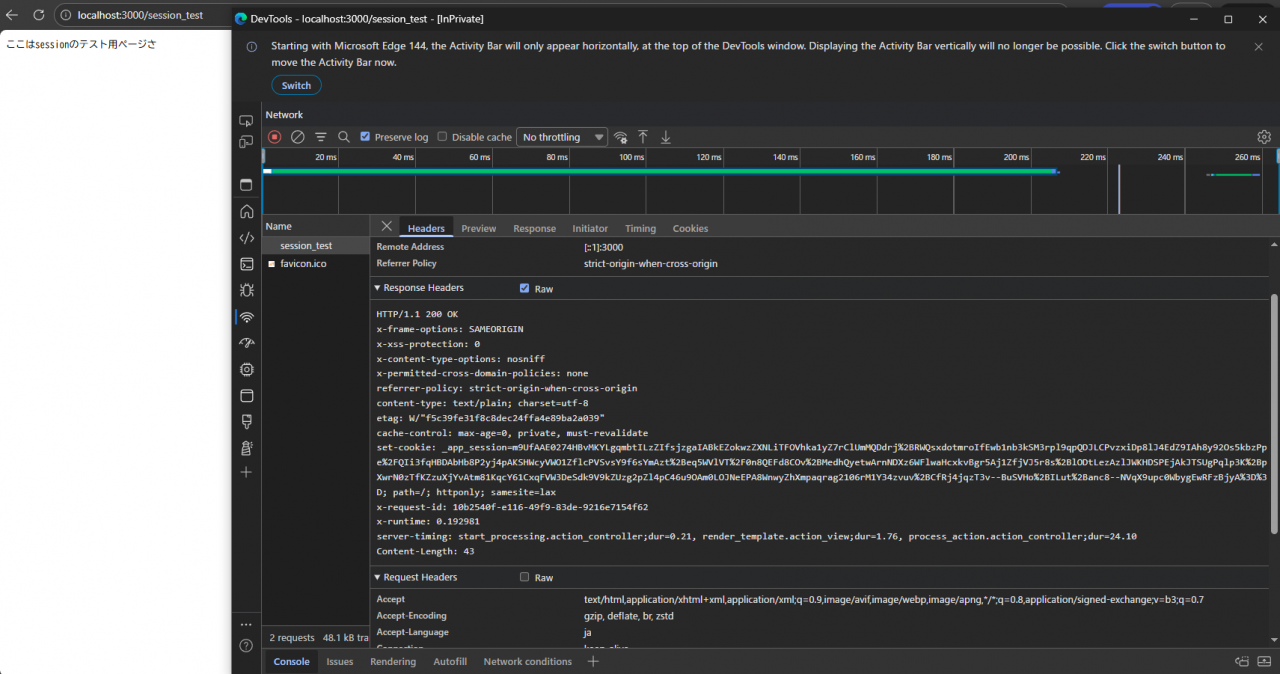Open the Timing tab

pos(640,228)
